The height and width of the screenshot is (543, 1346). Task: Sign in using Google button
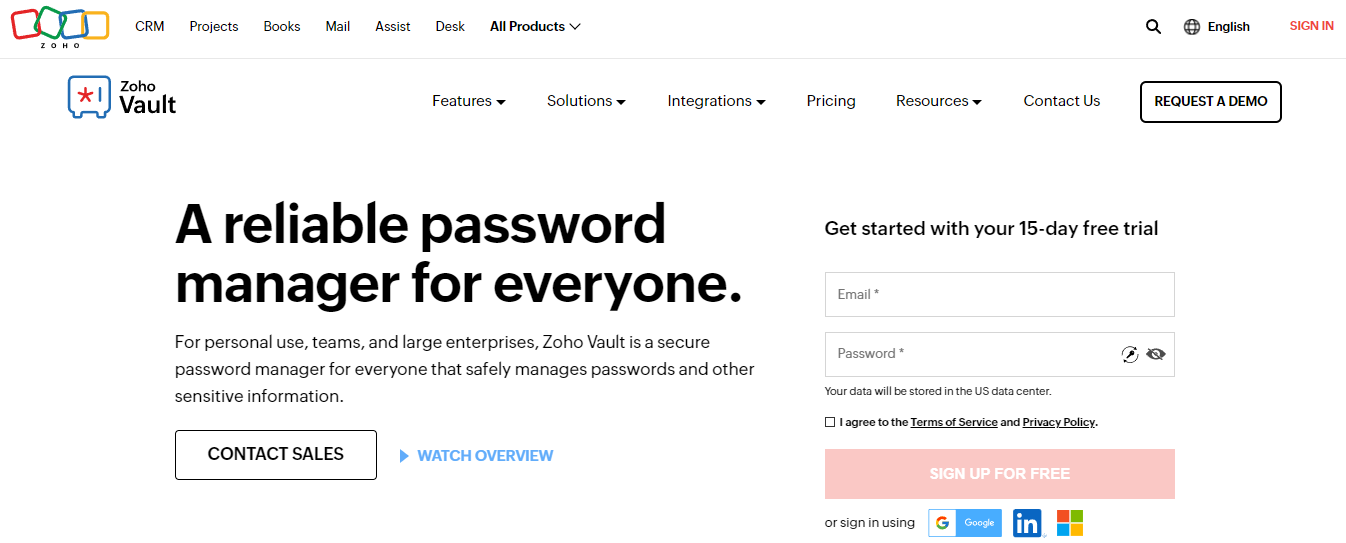tap(965, 523)
